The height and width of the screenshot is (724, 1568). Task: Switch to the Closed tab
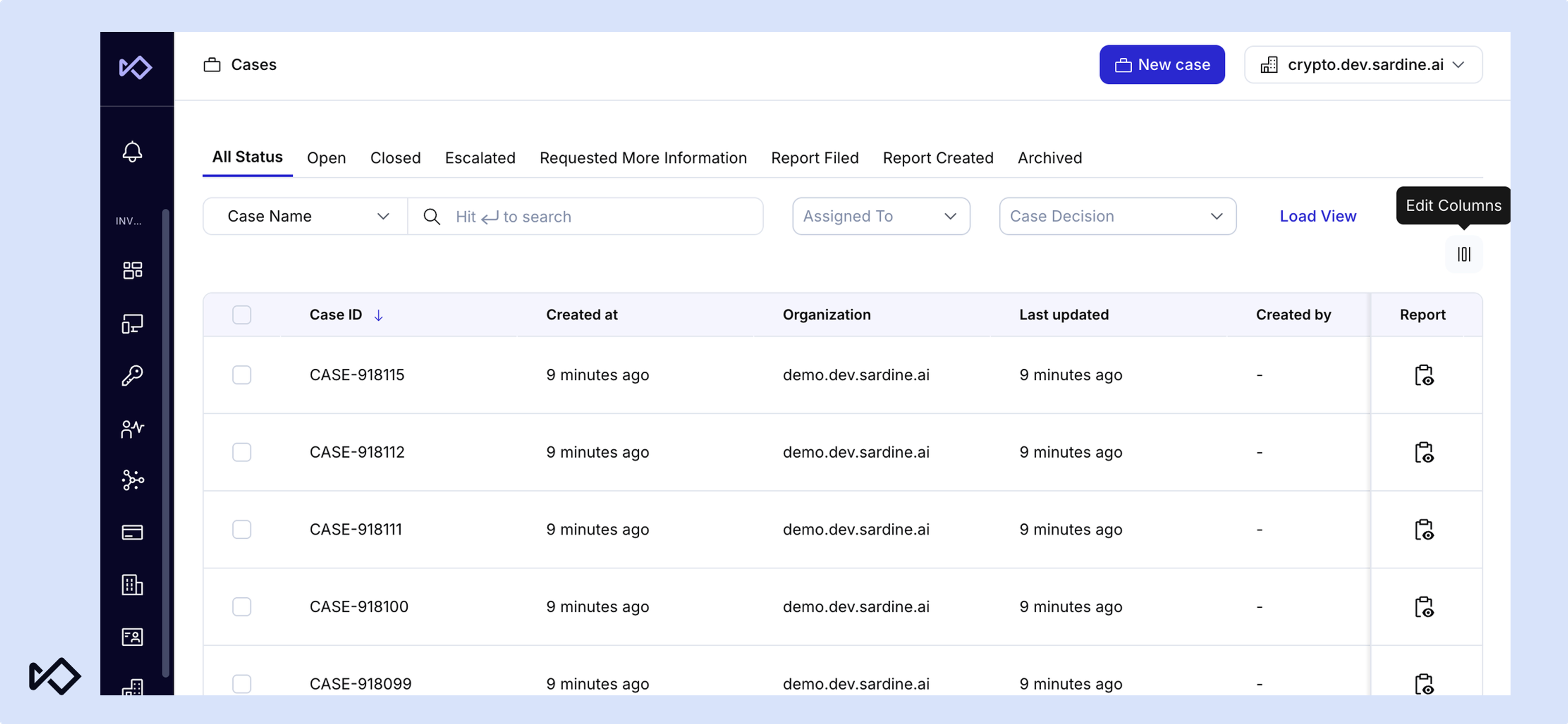(395, 158)
